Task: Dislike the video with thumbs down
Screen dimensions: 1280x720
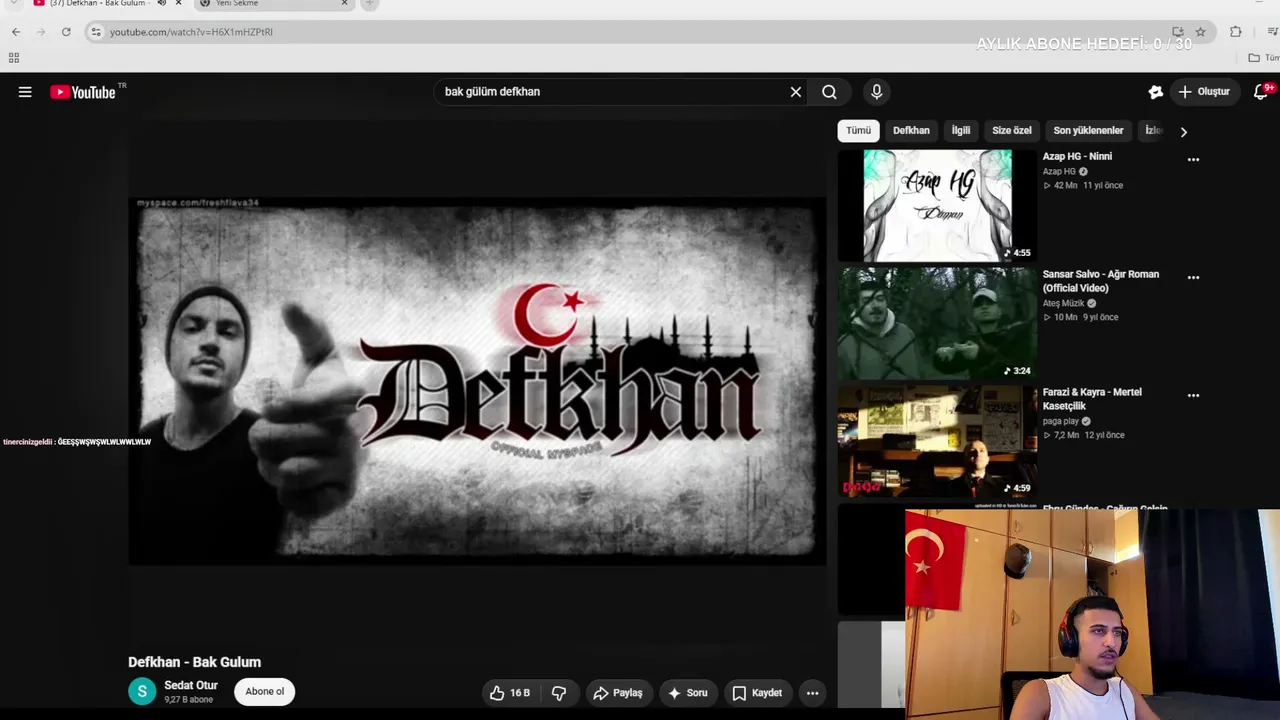Action: [559, 693]
